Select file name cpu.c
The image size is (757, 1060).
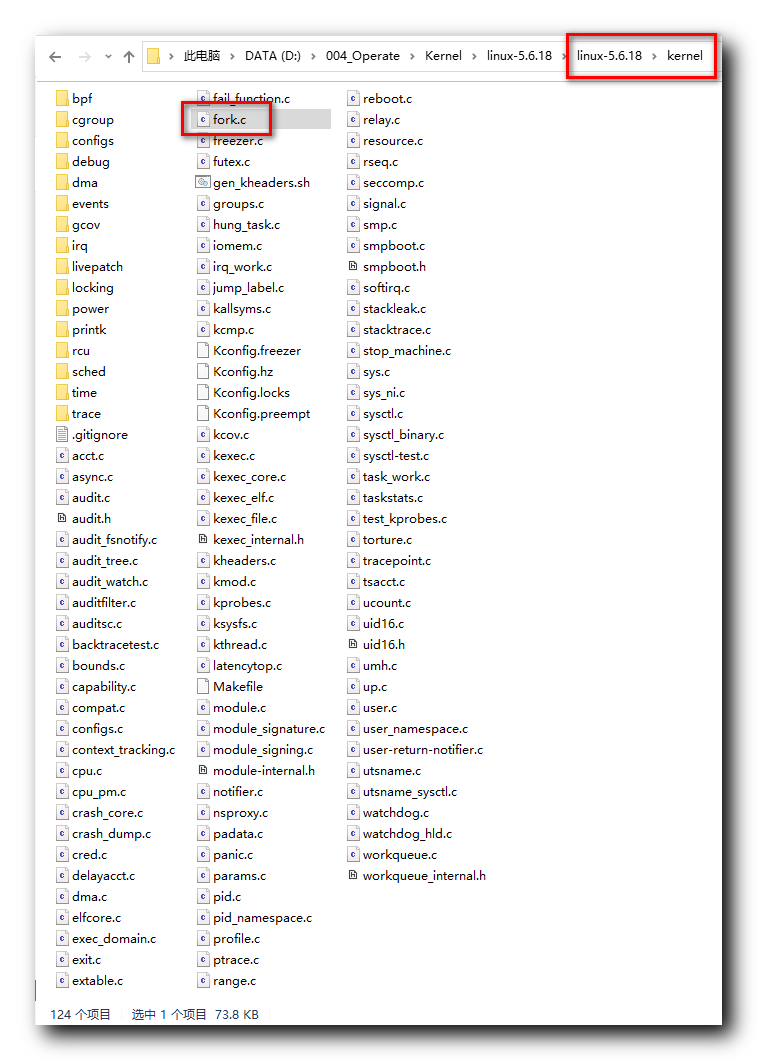coord(87,771)
